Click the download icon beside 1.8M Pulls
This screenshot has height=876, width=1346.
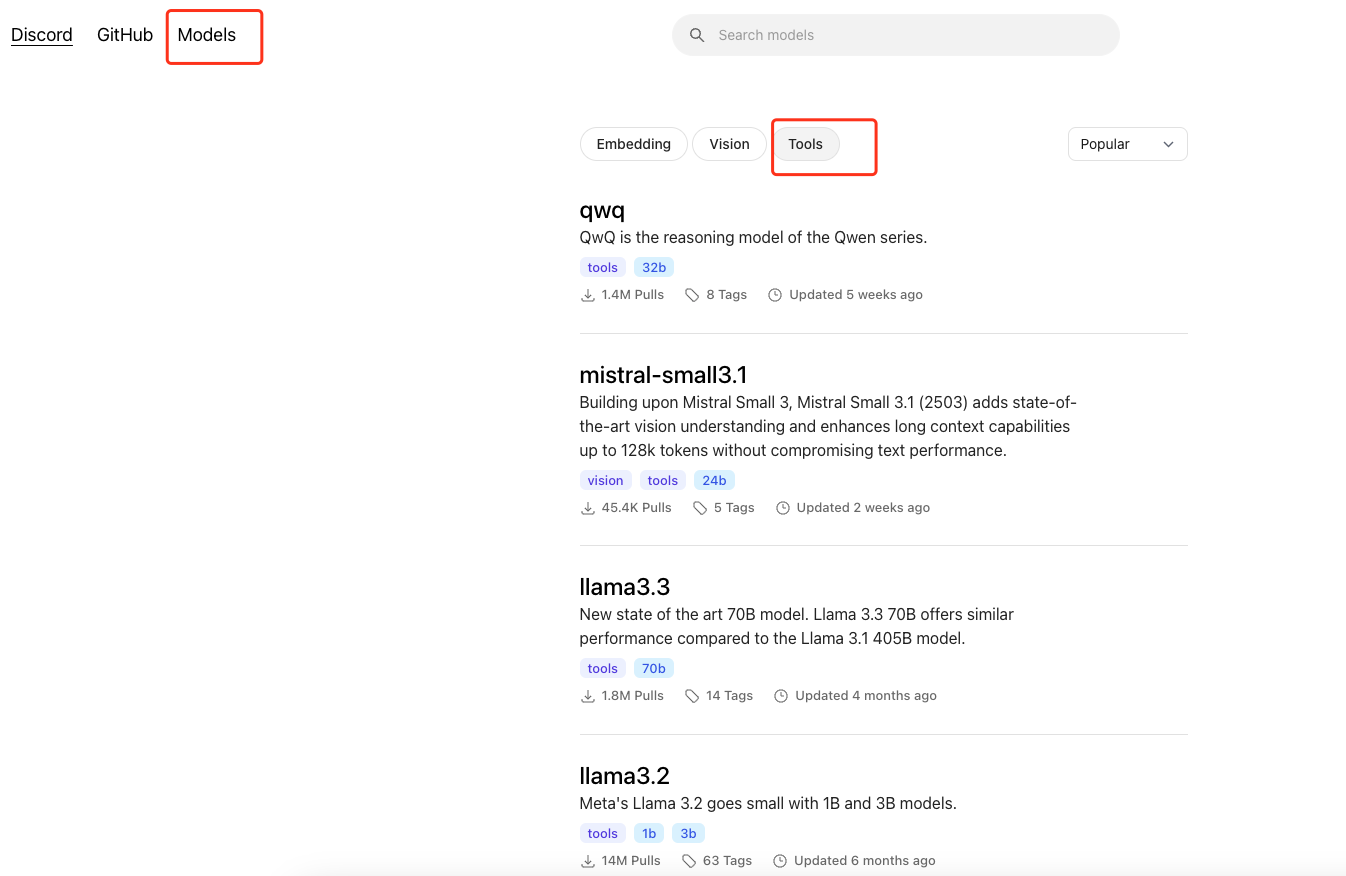point(587,696)
